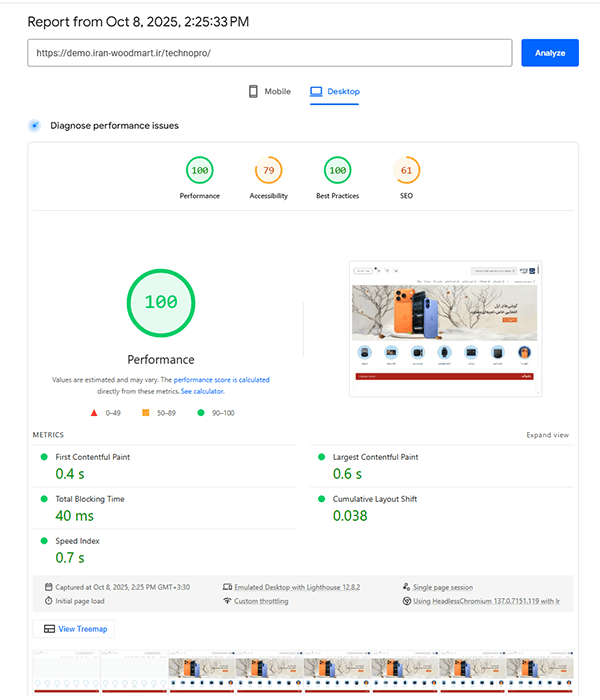The image size is (600, 700).
Task: Switch to the Mobile tab
Action: 270,92
